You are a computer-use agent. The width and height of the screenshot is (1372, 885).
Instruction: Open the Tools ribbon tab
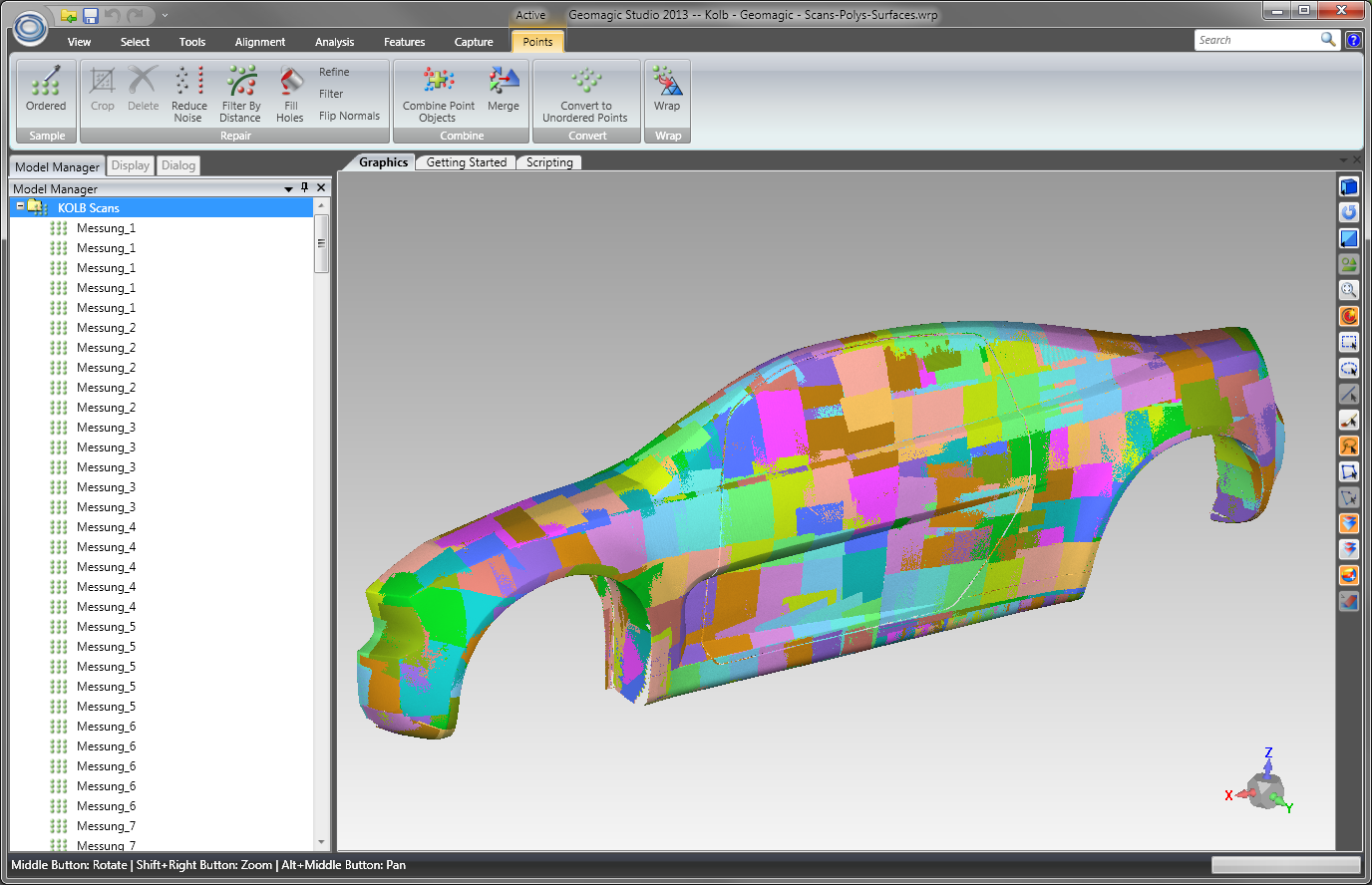point(192,42)
